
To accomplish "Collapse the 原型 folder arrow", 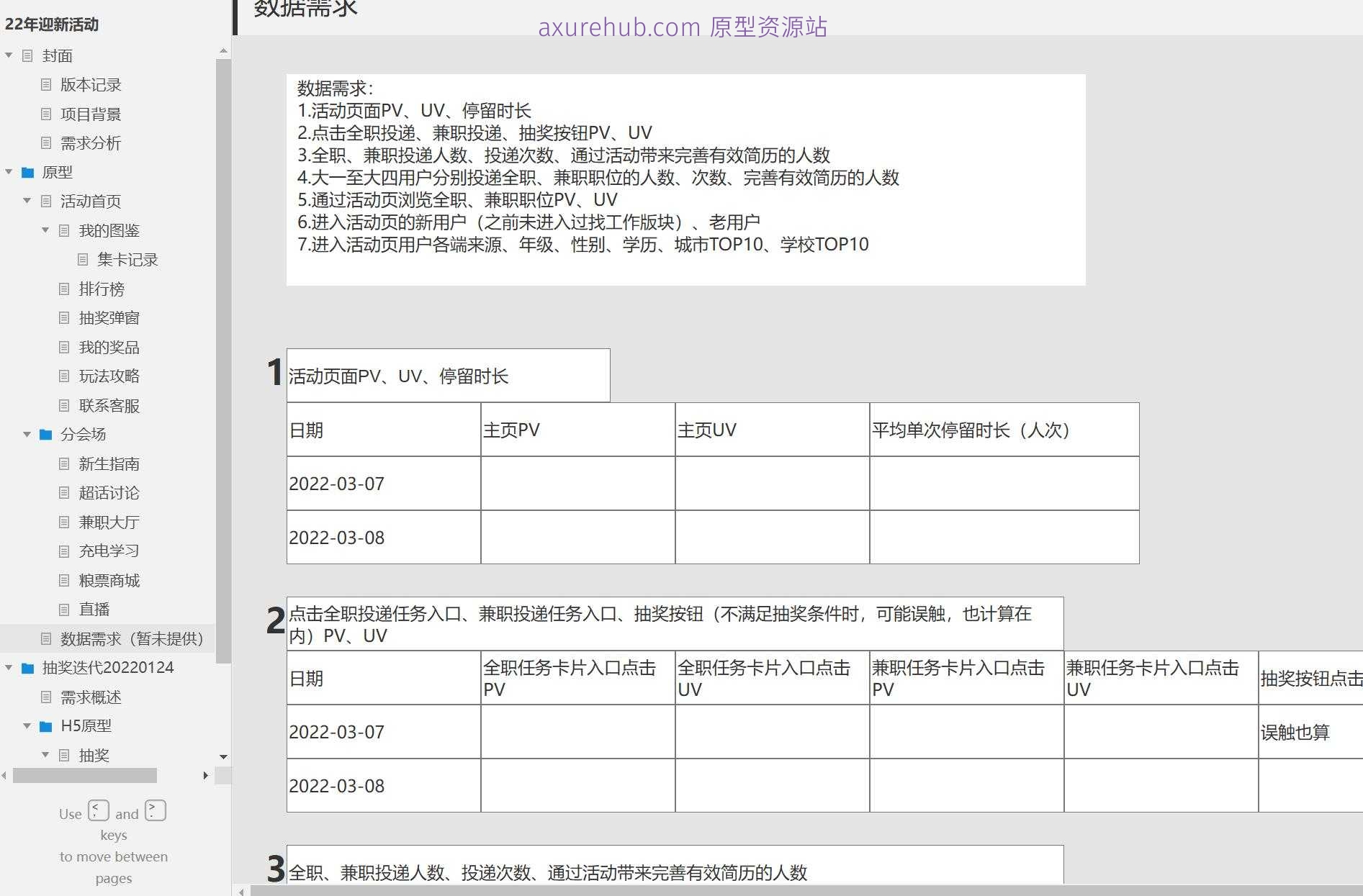I will [9, 172].
